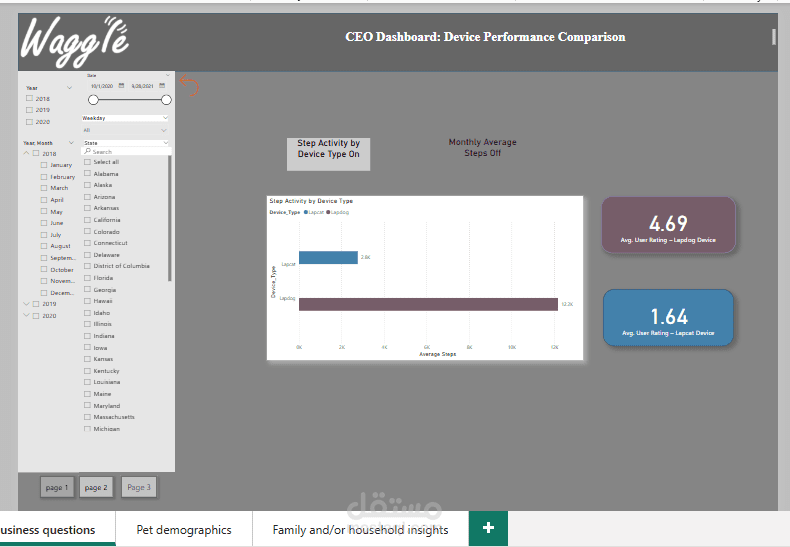
Task: Click the Average Steps axis label
Action: point(437,354)
